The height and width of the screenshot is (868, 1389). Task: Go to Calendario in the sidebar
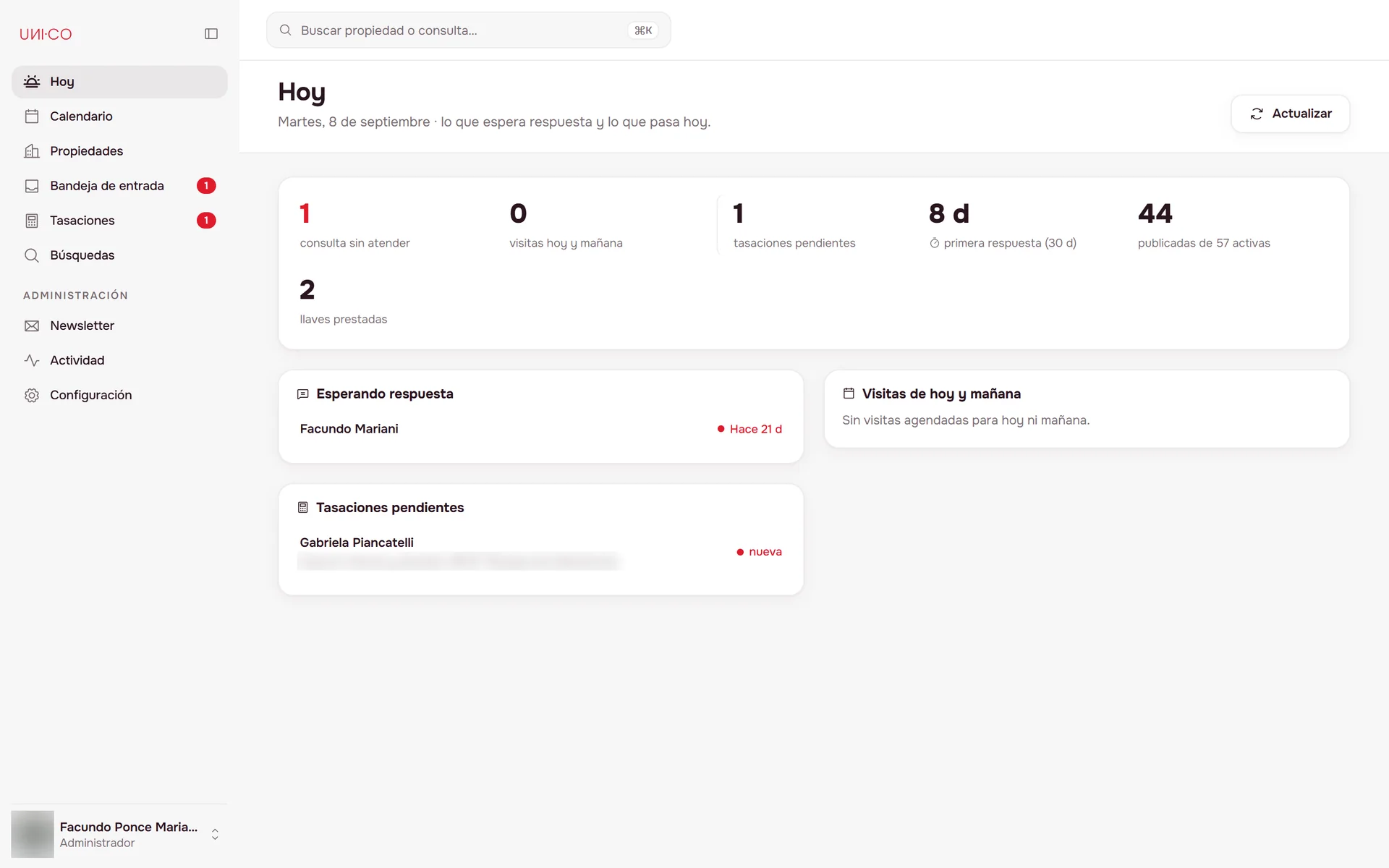119,116
